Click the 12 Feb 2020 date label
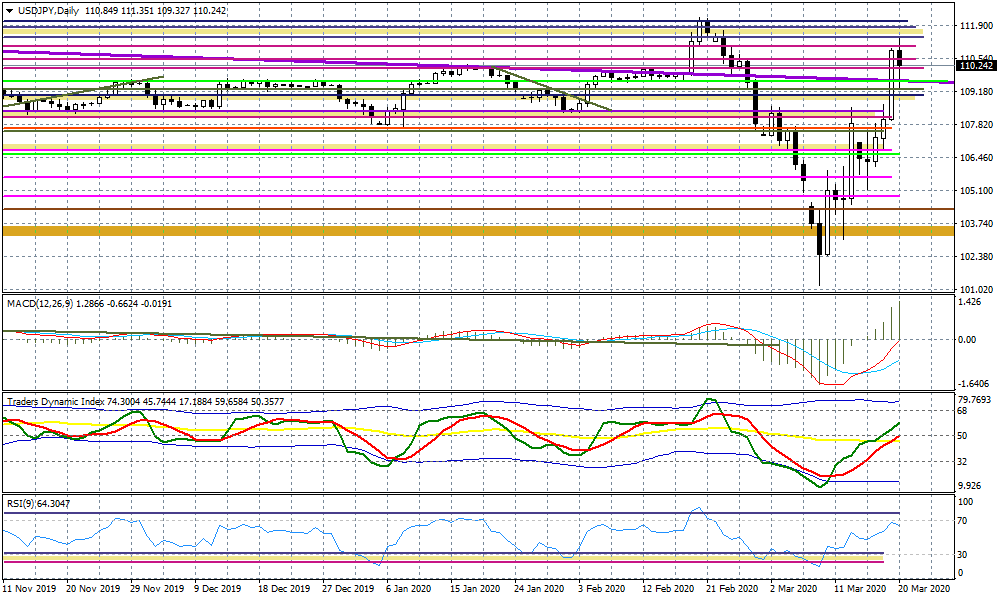 (668, 589)
